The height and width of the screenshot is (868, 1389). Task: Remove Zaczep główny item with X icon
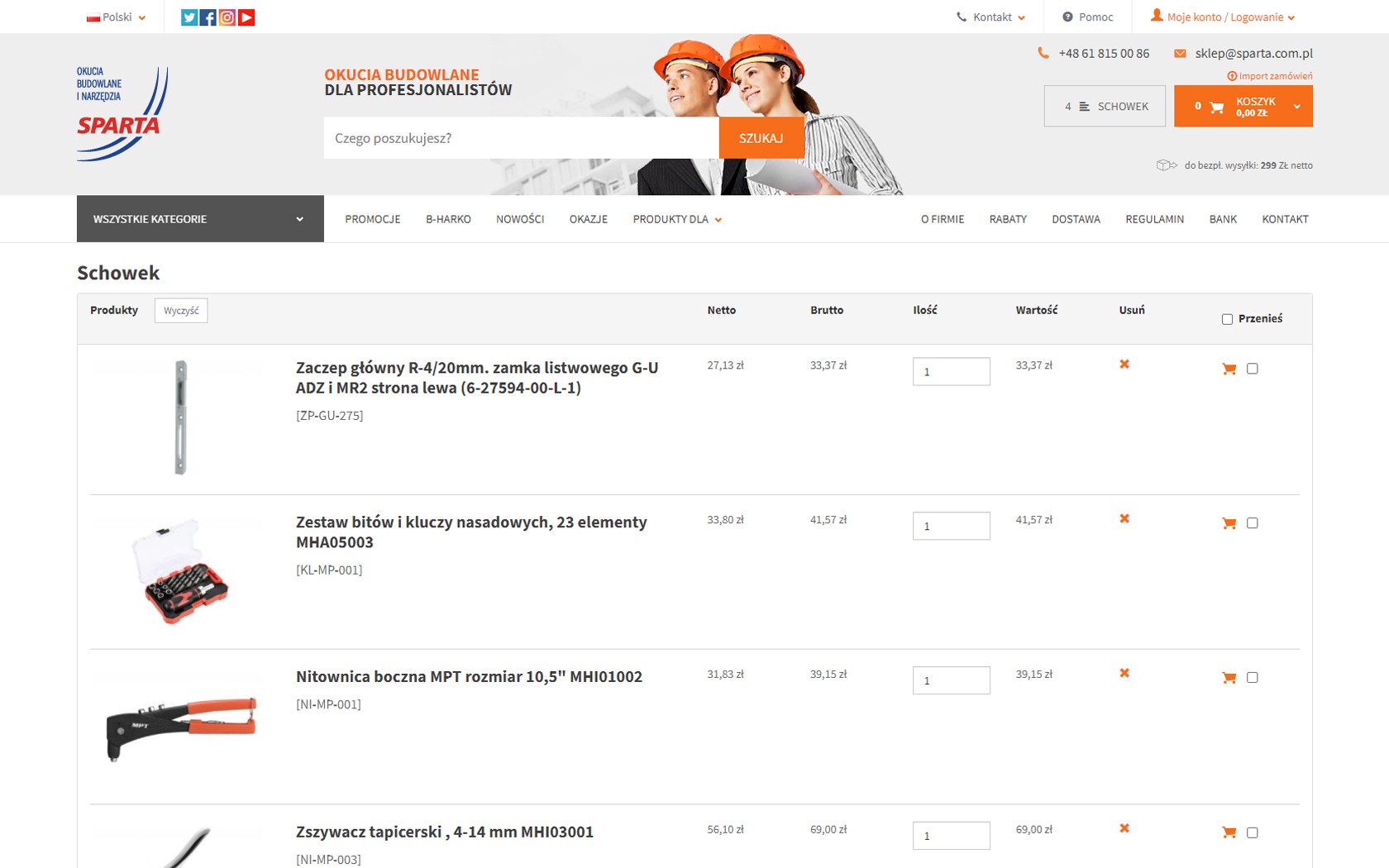tap(1124, 365)
